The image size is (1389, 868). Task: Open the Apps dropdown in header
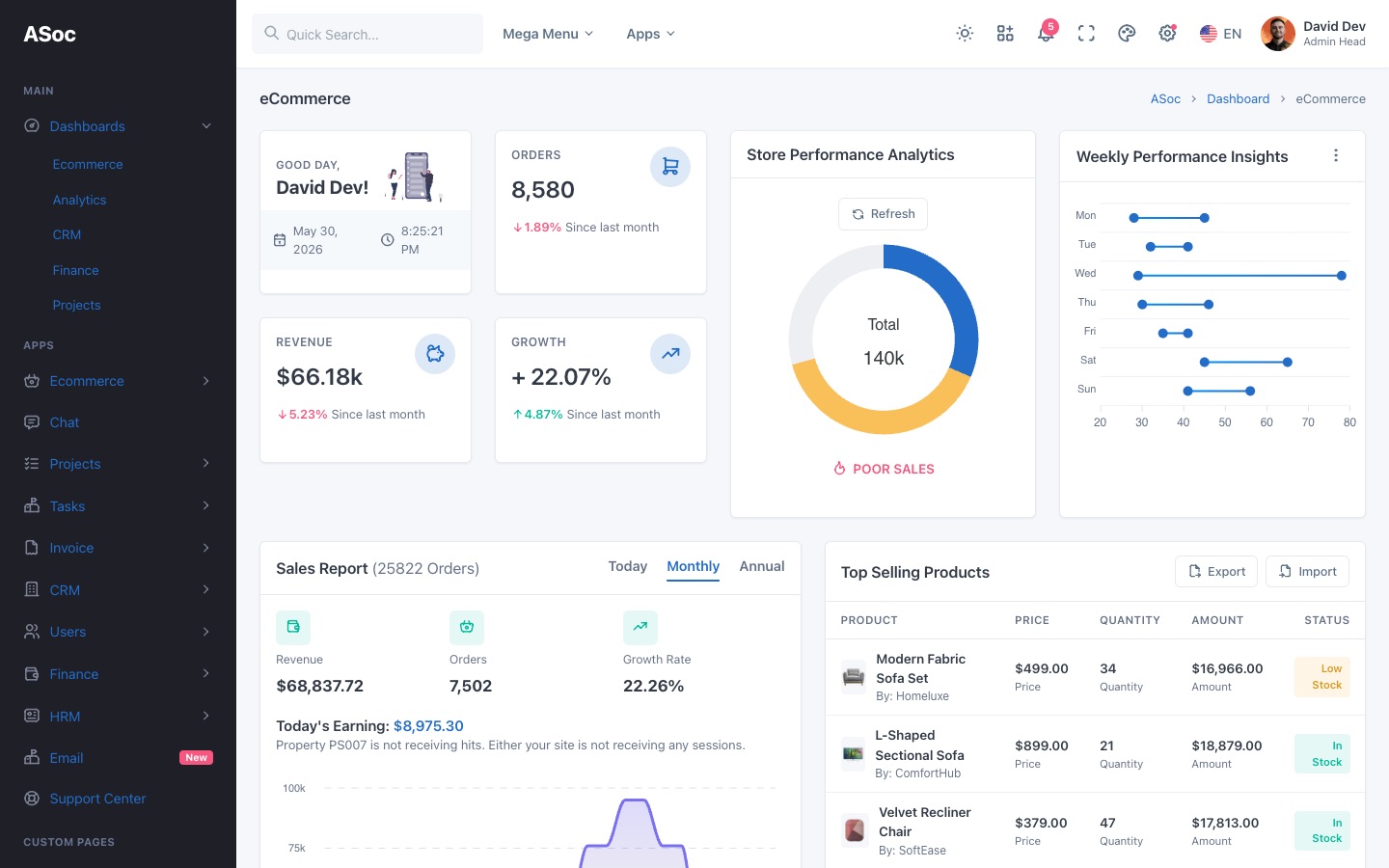[x=651, y=34]
